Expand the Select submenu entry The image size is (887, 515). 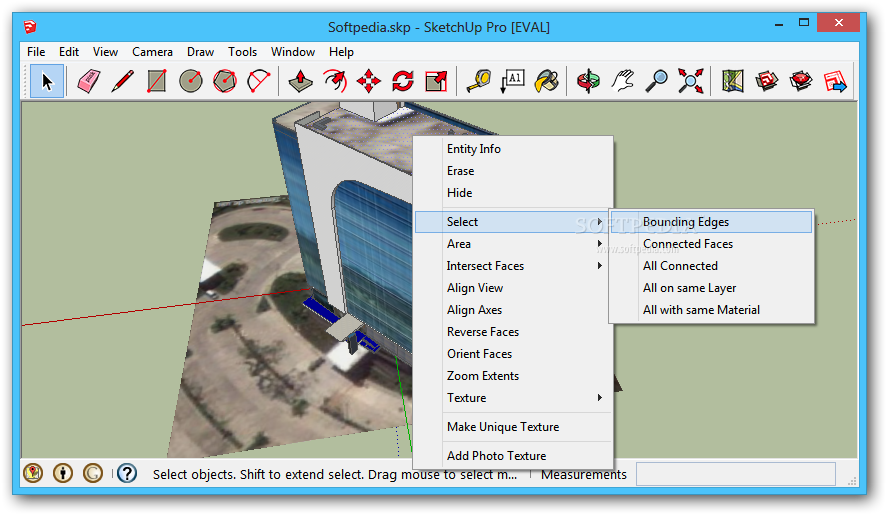coord(514,222)
